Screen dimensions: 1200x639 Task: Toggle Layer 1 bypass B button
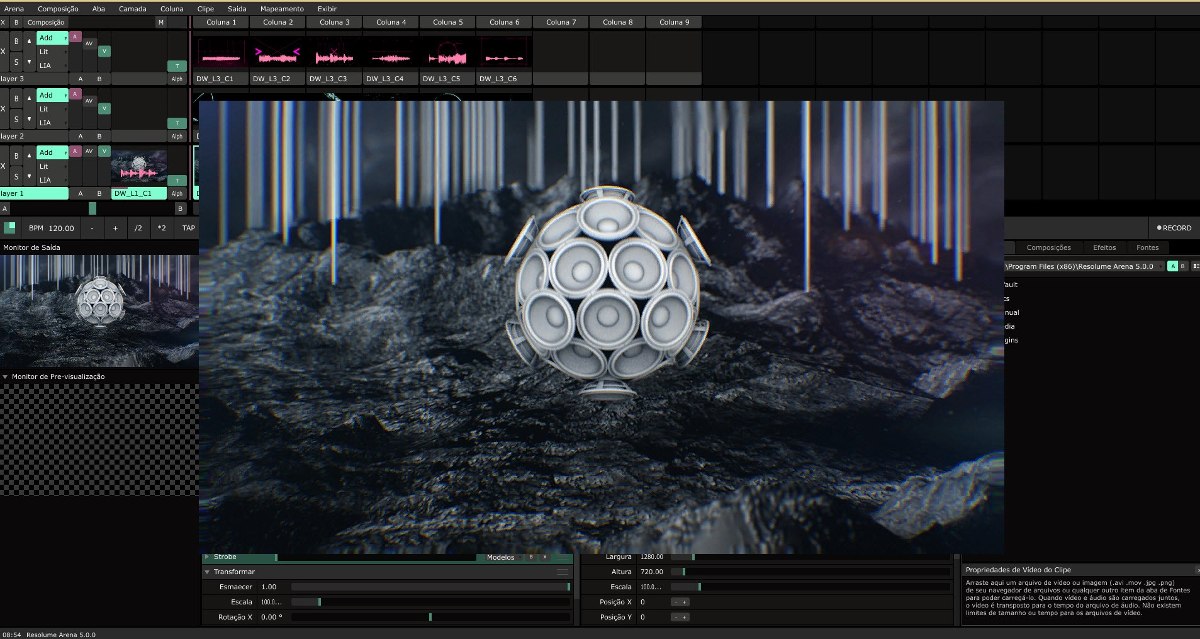16,154
